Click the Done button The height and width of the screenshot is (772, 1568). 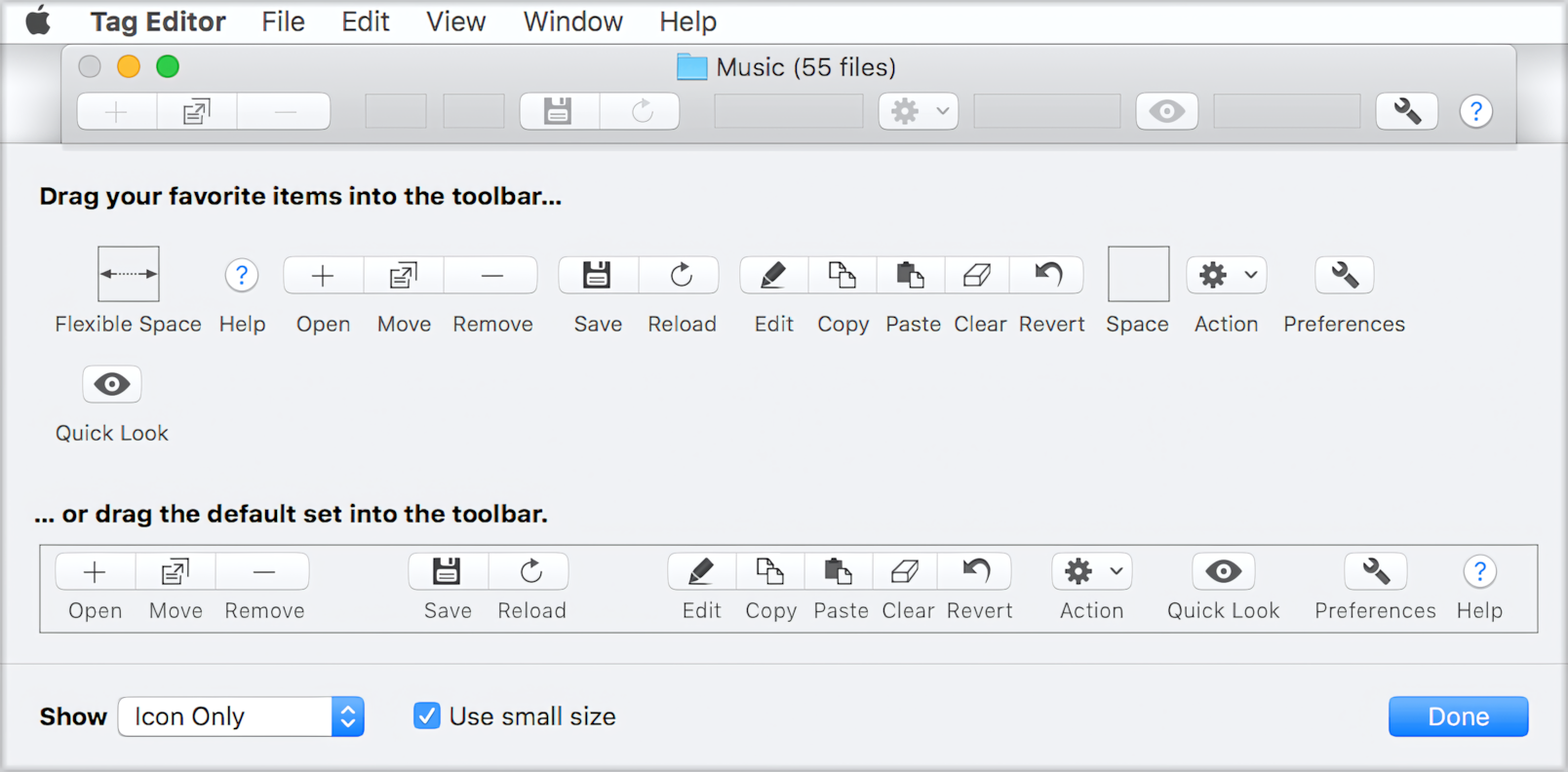1459,716
